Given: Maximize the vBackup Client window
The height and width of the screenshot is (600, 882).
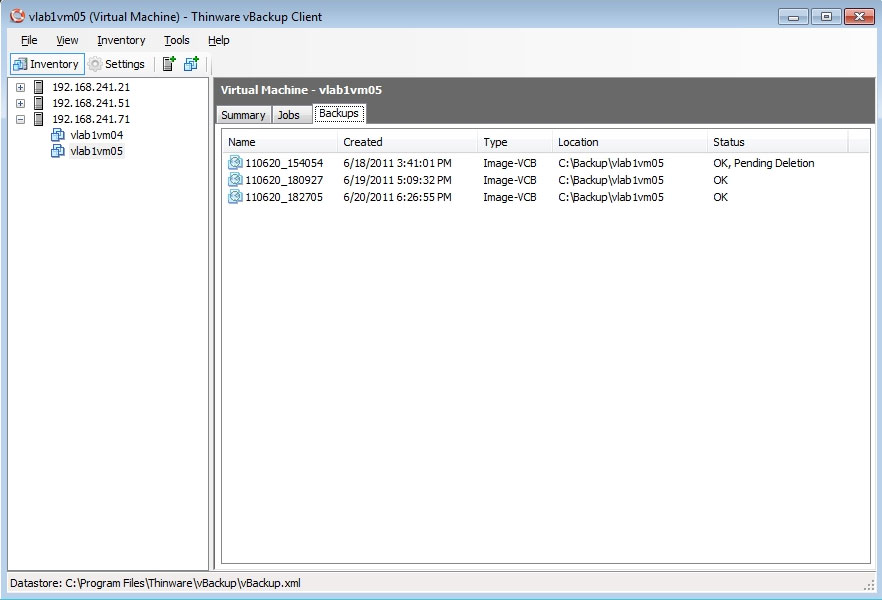Looking at the screenshot, I should click(826, 17).
